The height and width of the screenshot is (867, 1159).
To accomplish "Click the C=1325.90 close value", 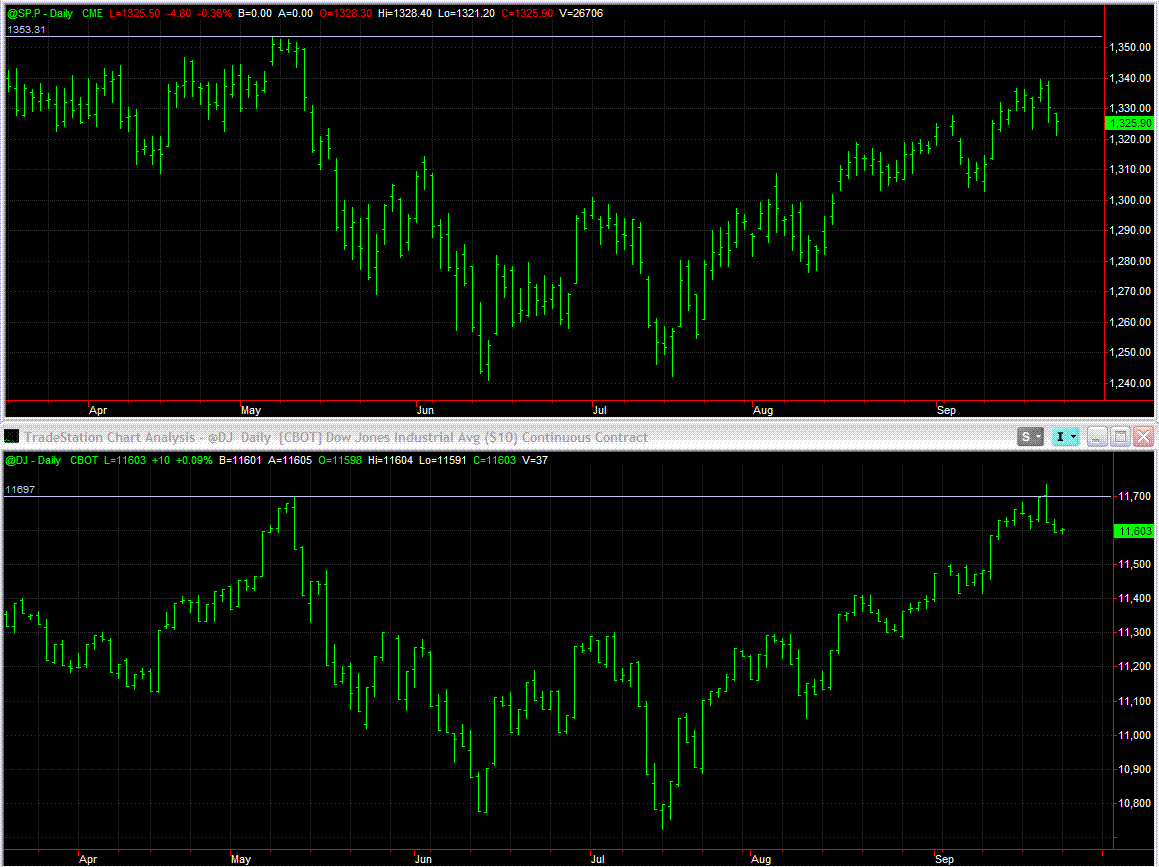I will click(x=526, y=13).
